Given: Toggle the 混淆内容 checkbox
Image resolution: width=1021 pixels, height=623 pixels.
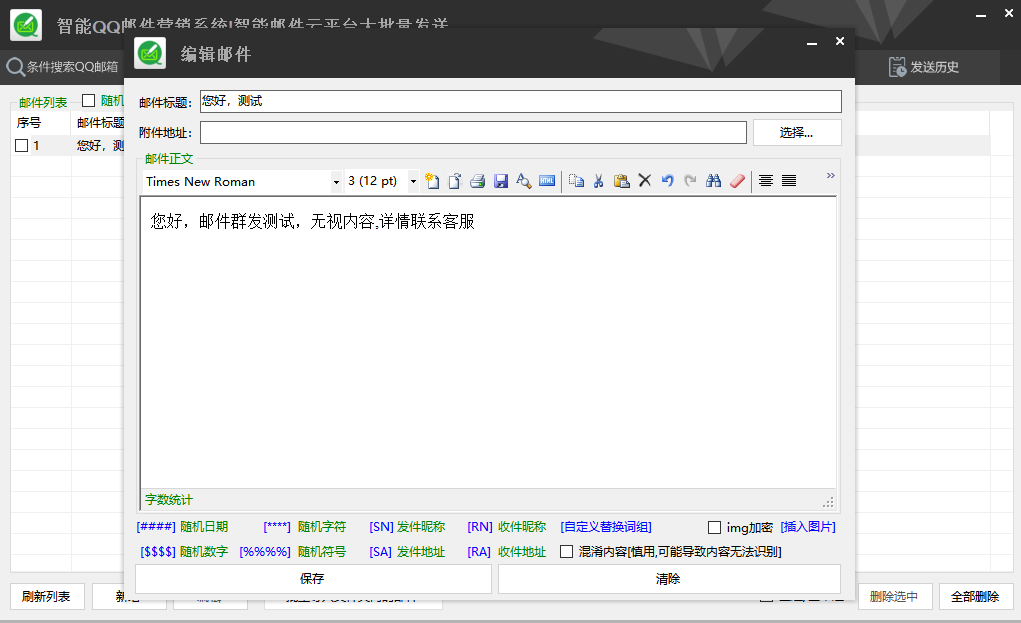Looking at the screenshot, I should pyautogui.click(x=567, y=551).
